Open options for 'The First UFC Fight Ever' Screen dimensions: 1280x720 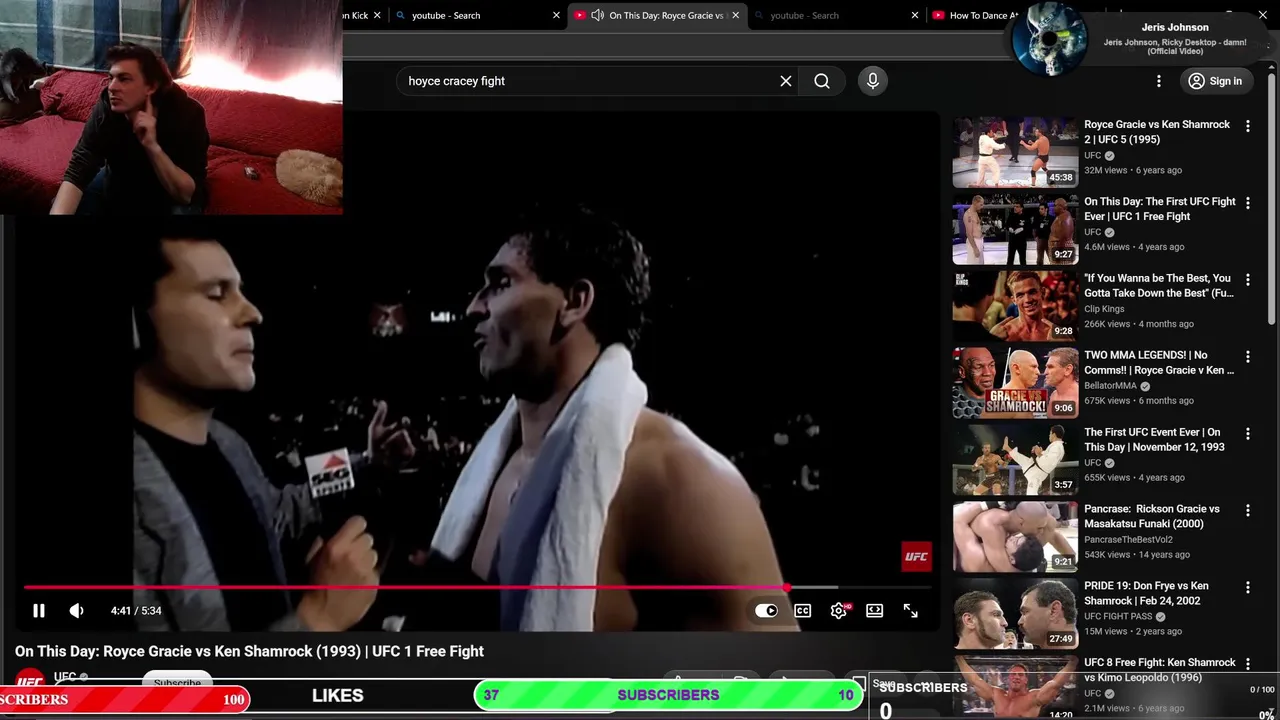pos(1247,203)
